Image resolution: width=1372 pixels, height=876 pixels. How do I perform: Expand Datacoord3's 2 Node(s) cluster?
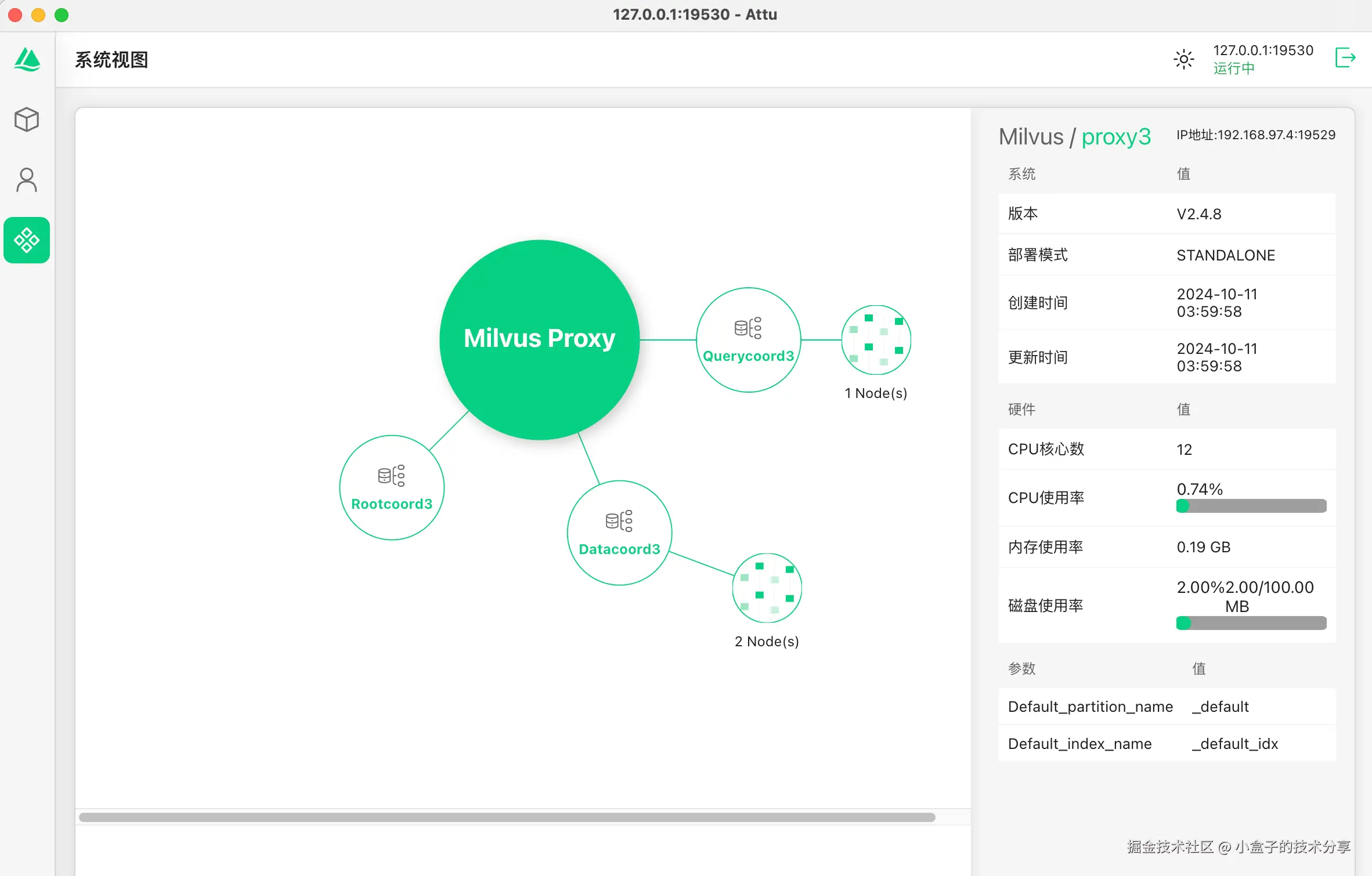tap(767, 588)
